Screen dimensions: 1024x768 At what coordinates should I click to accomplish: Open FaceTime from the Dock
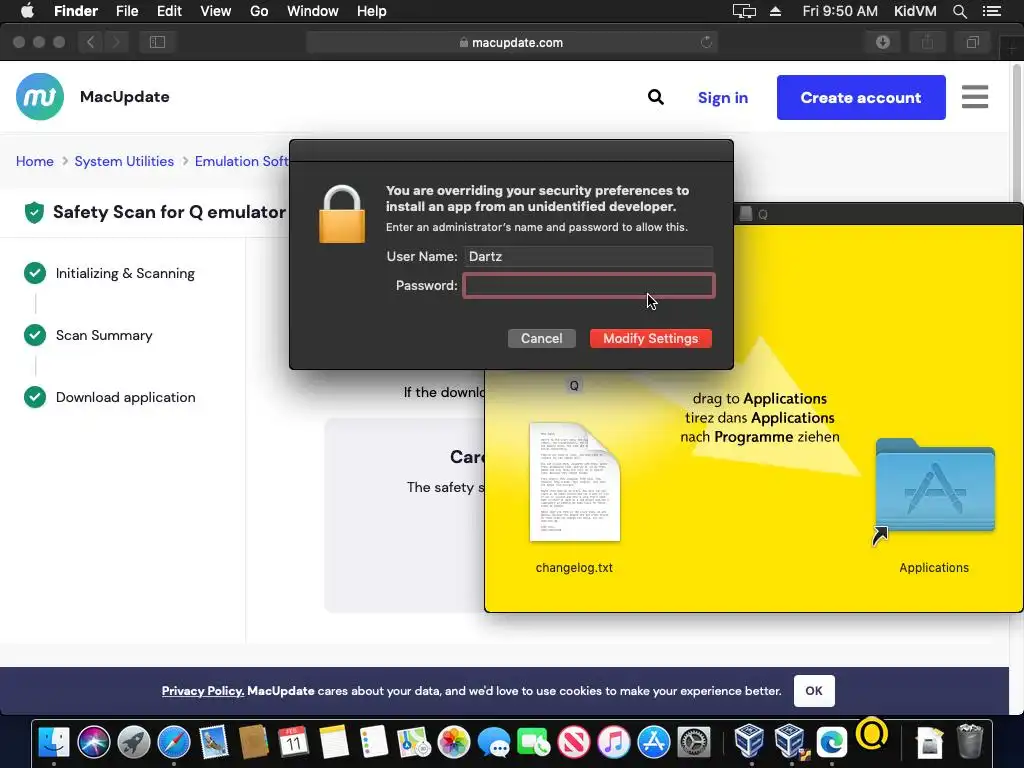pyautogui.click(x=534, y=743)
